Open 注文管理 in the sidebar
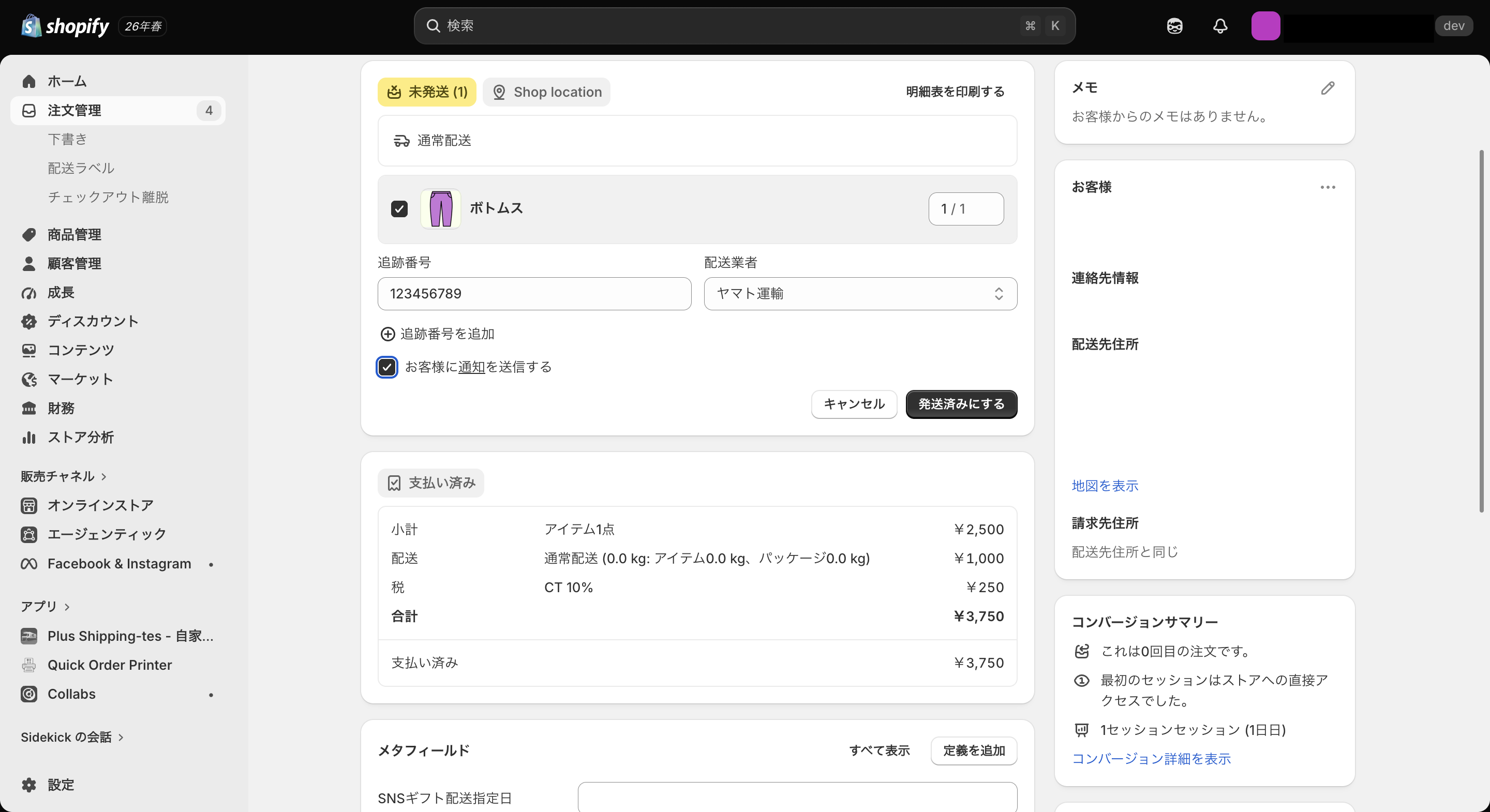Screen dimensions: 1490x812 pos(118,111)
